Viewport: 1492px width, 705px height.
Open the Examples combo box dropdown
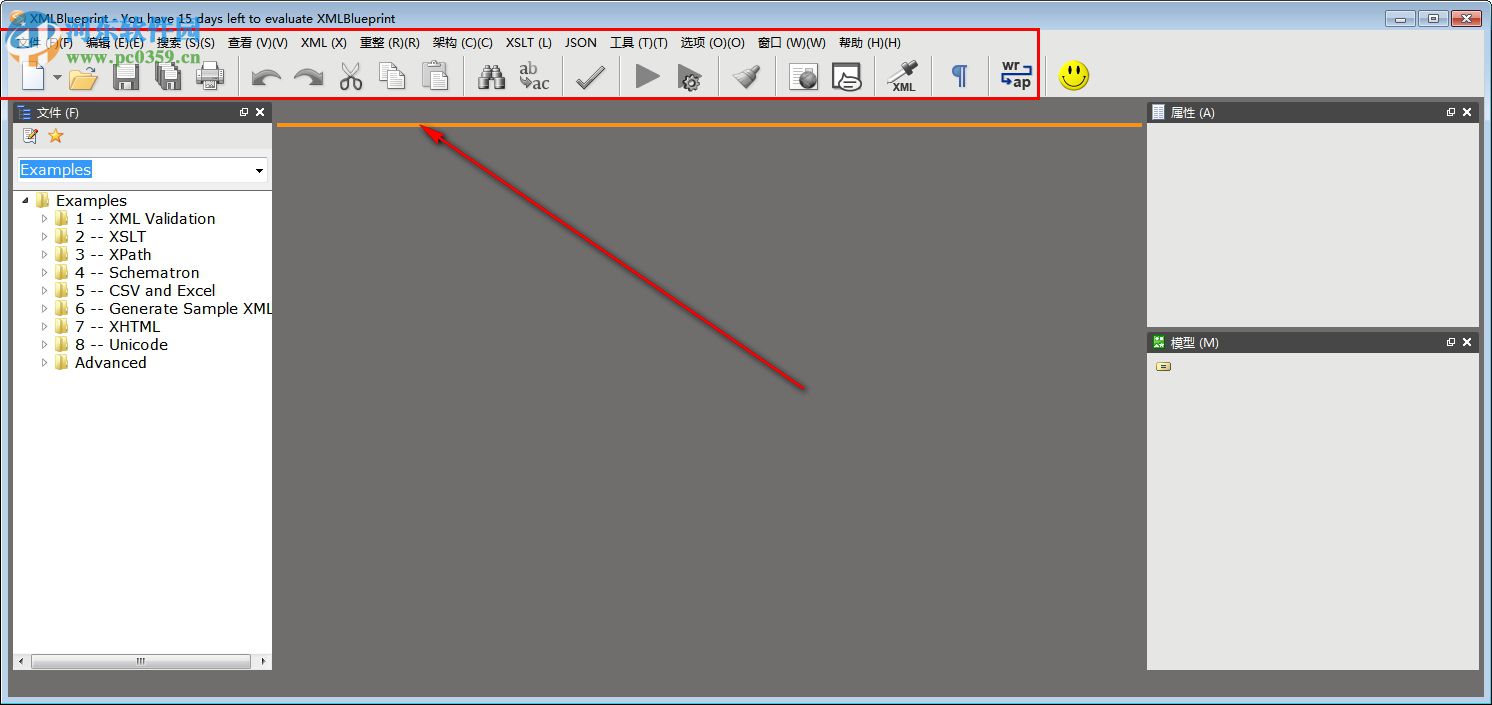(x=259, y=171)
